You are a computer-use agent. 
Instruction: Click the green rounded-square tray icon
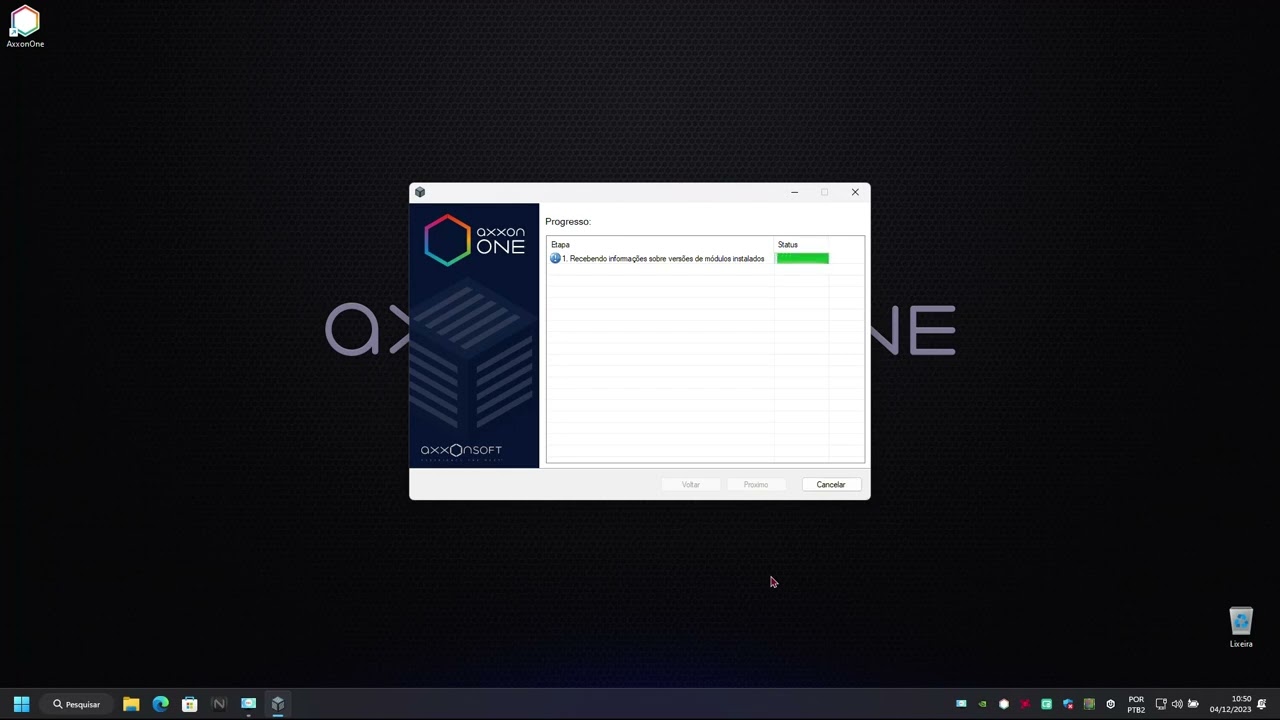point(1046,704)
